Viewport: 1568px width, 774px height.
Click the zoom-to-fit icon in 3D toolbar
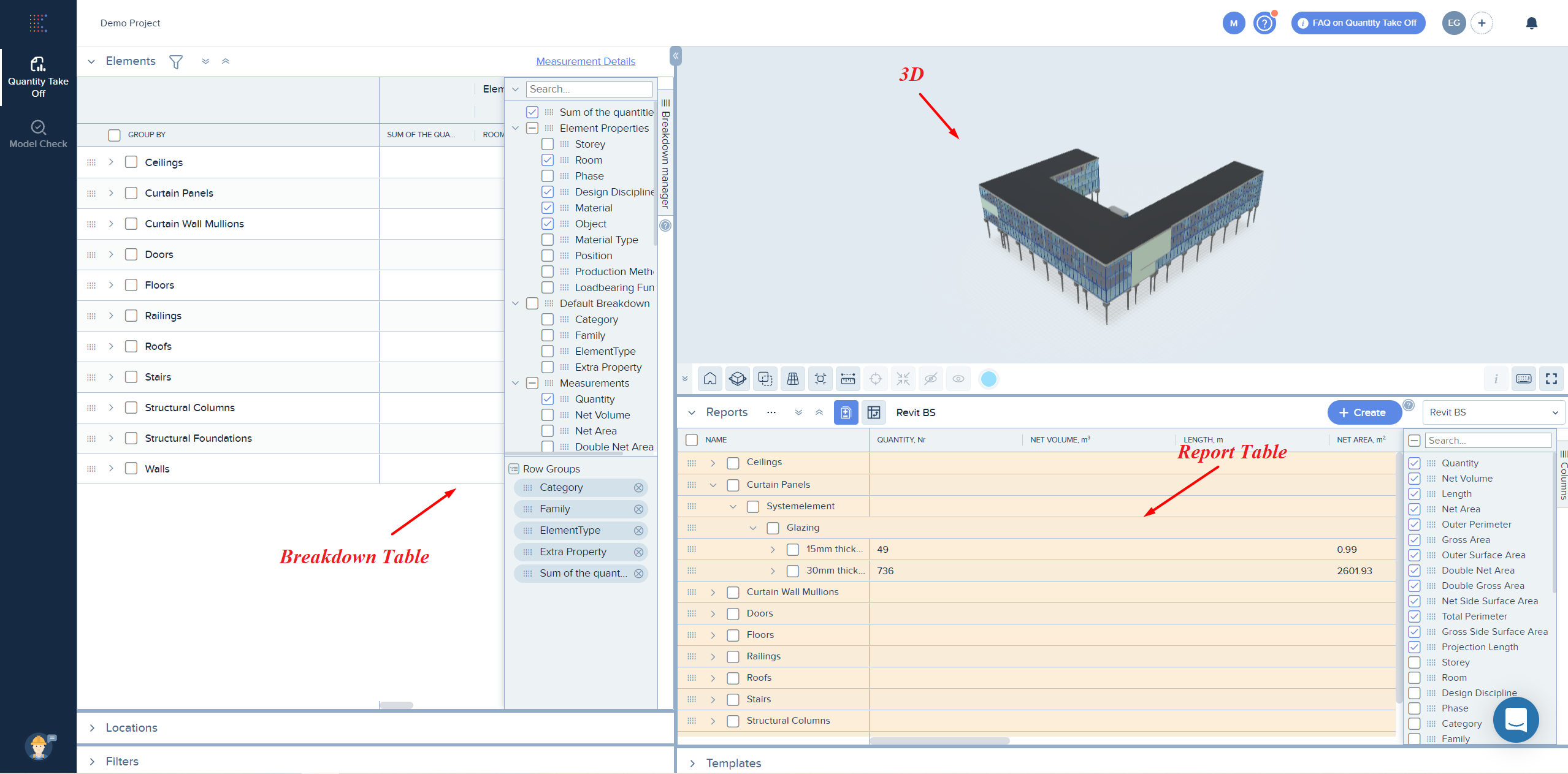pyautogui.click(x=820, y=379)
